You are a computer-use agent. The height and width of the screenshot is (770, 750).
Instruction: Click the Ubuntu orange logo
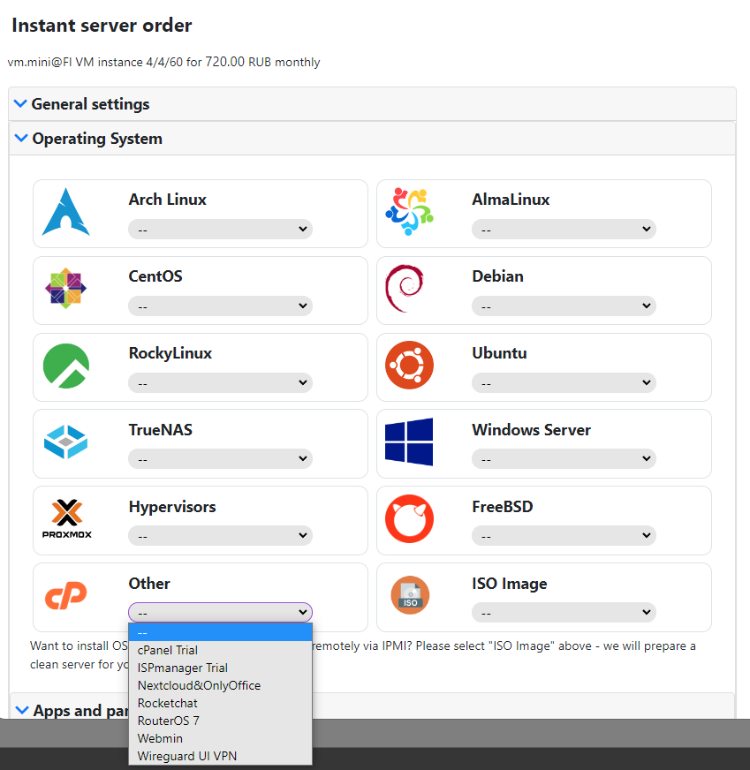pyautogui.click(x=409, y=365)
